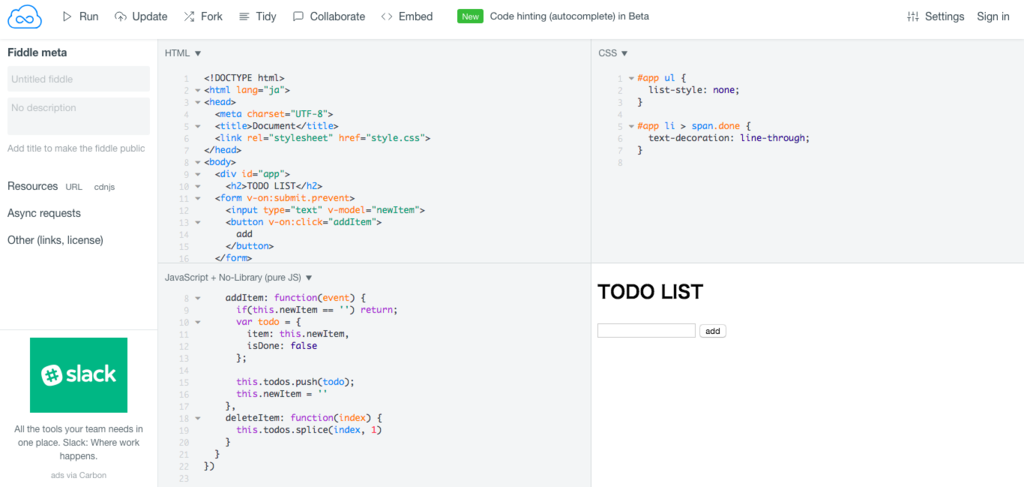Click the TODO LIST heading in result

(x=650, y=292)
